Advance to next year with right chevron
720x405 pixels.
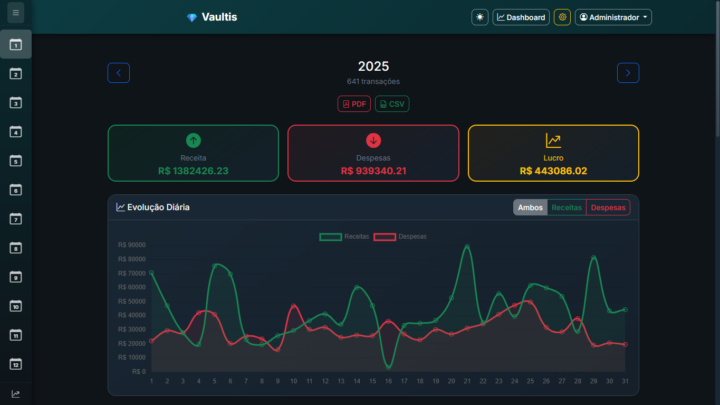628,72
